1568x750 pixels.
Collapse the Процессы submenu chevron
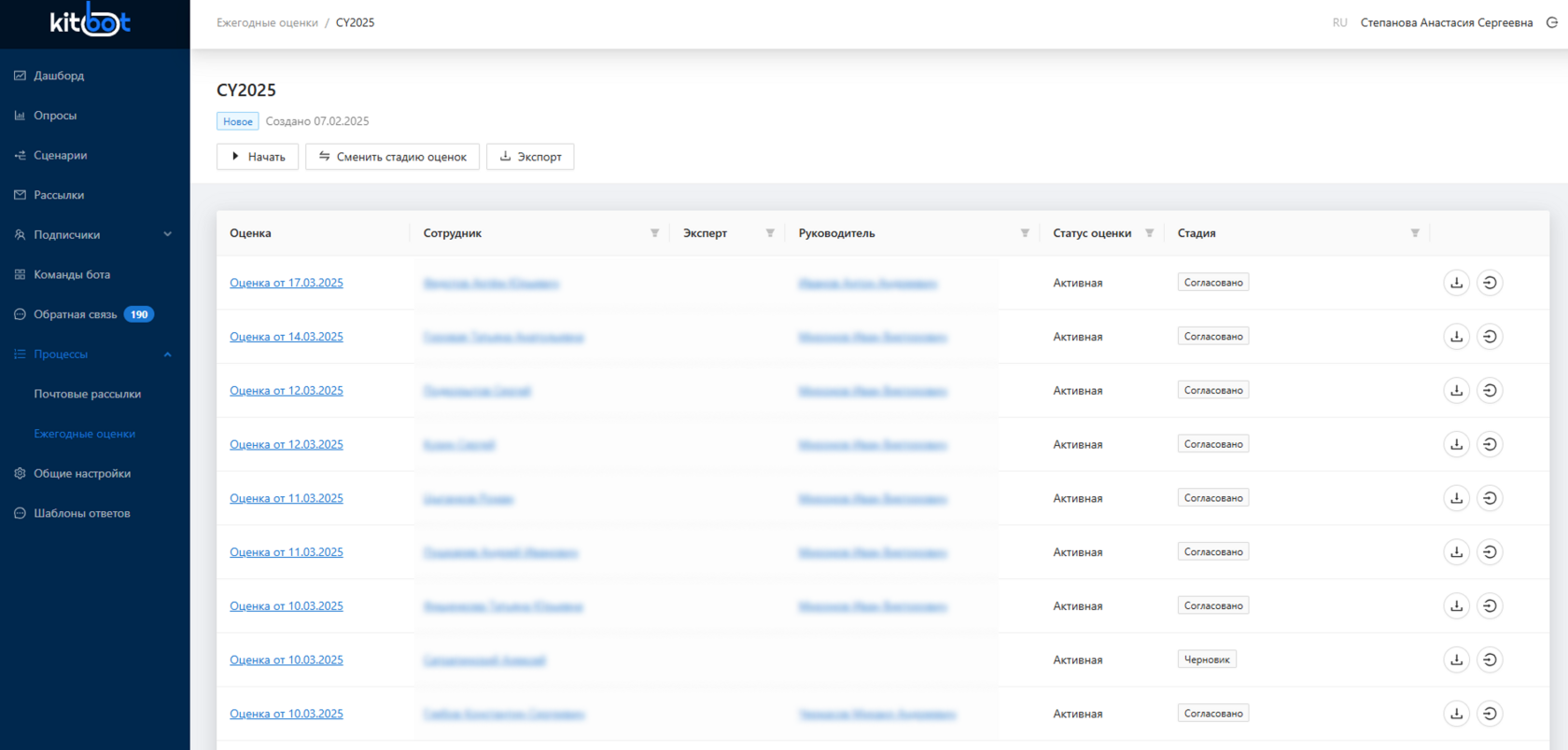point(168,354)
